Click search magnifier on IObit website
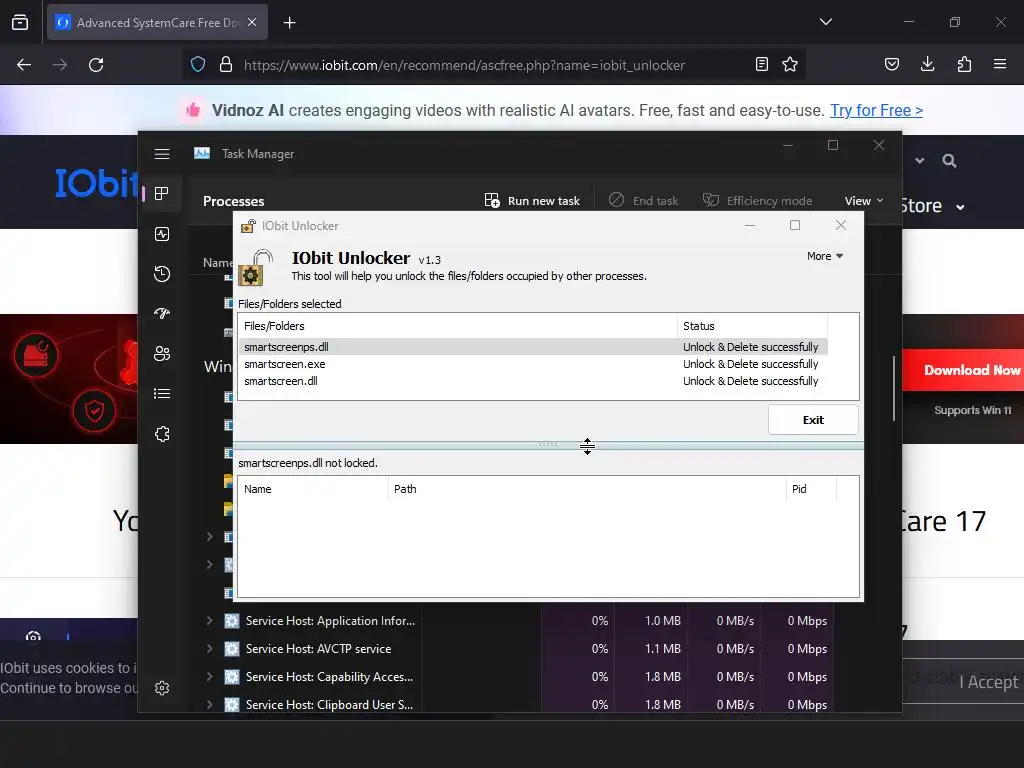The height and width of the screenshot is (768, 1024). (950, 161)
